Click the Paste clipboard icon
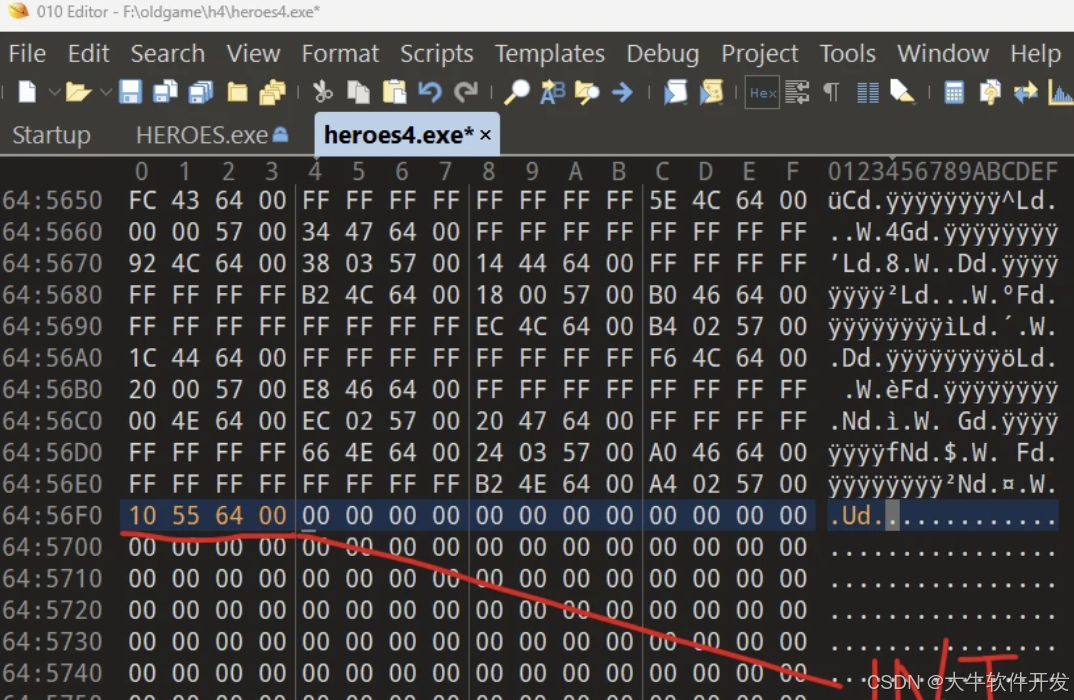Image resolution: width=1074 pixels, height=700 pixels. pos(394,91)
